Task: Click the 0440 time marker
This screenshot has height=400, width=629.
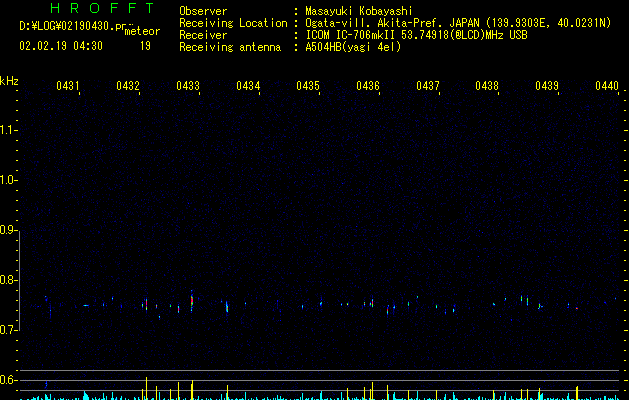Action: tap(607, 86)
